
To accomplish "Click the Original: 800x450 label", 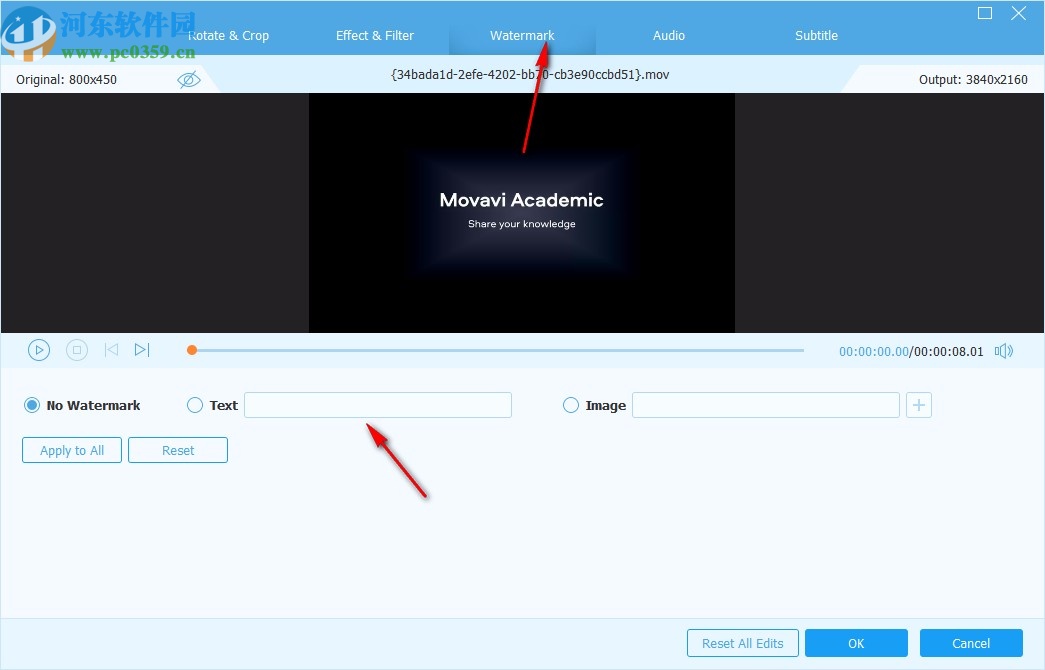I will click(x=67, y=80).
